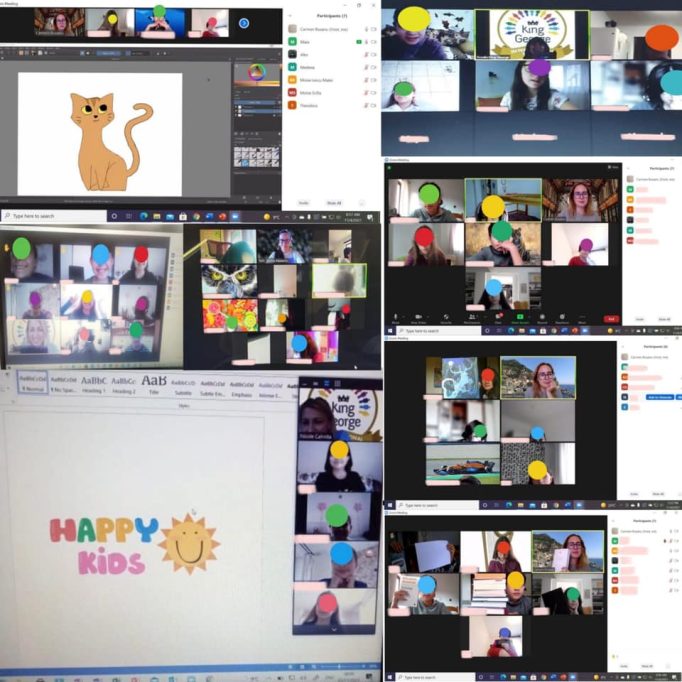Image resolution: width=682 pixels, height=682 pixels.
Task: Open Mail on taskbar below cat drawing
Action: (170, 216)
